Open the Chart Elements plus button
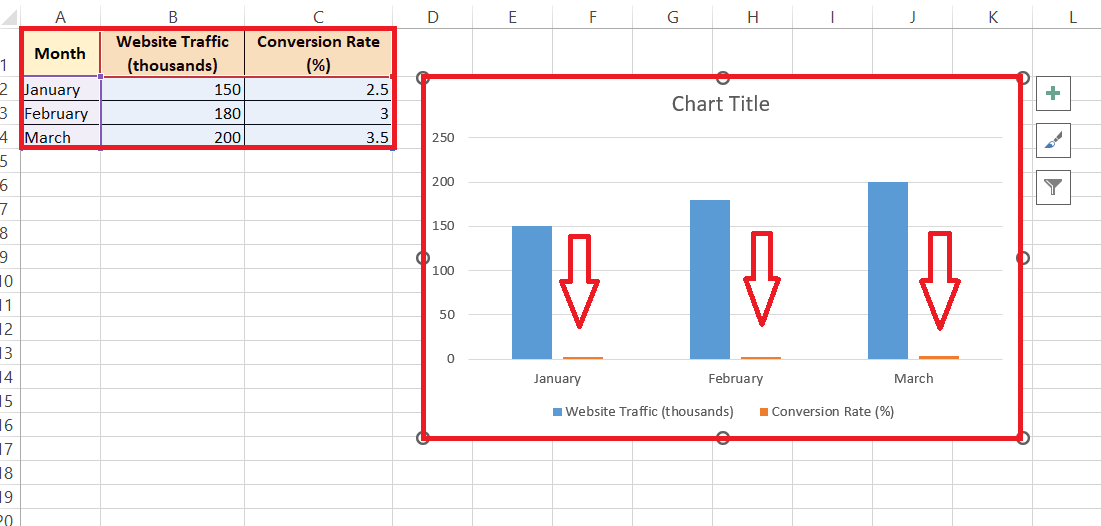 (x=1053, y=93)
